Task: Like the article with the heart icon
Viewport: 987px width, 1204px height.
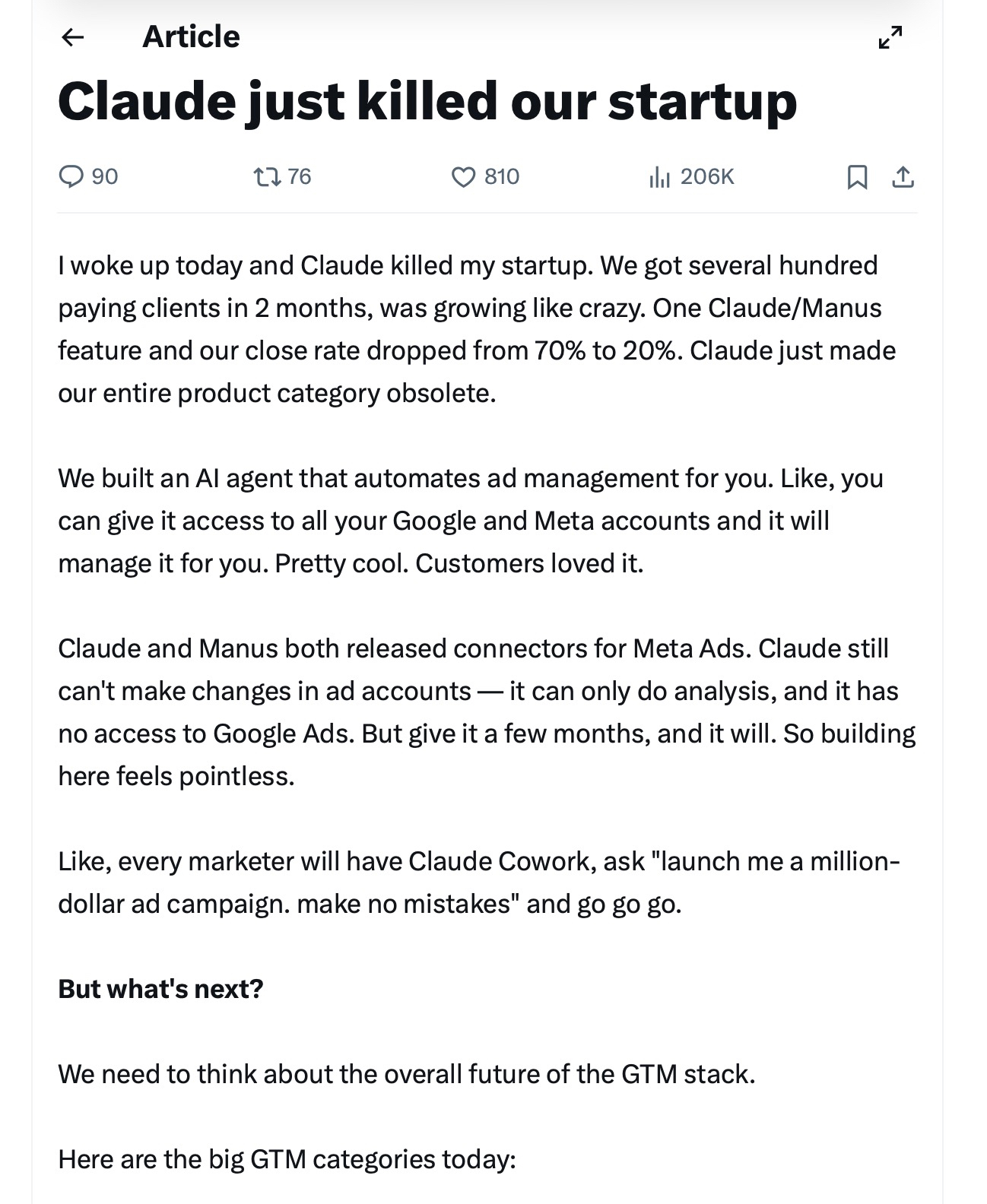Action: [463, 177]
